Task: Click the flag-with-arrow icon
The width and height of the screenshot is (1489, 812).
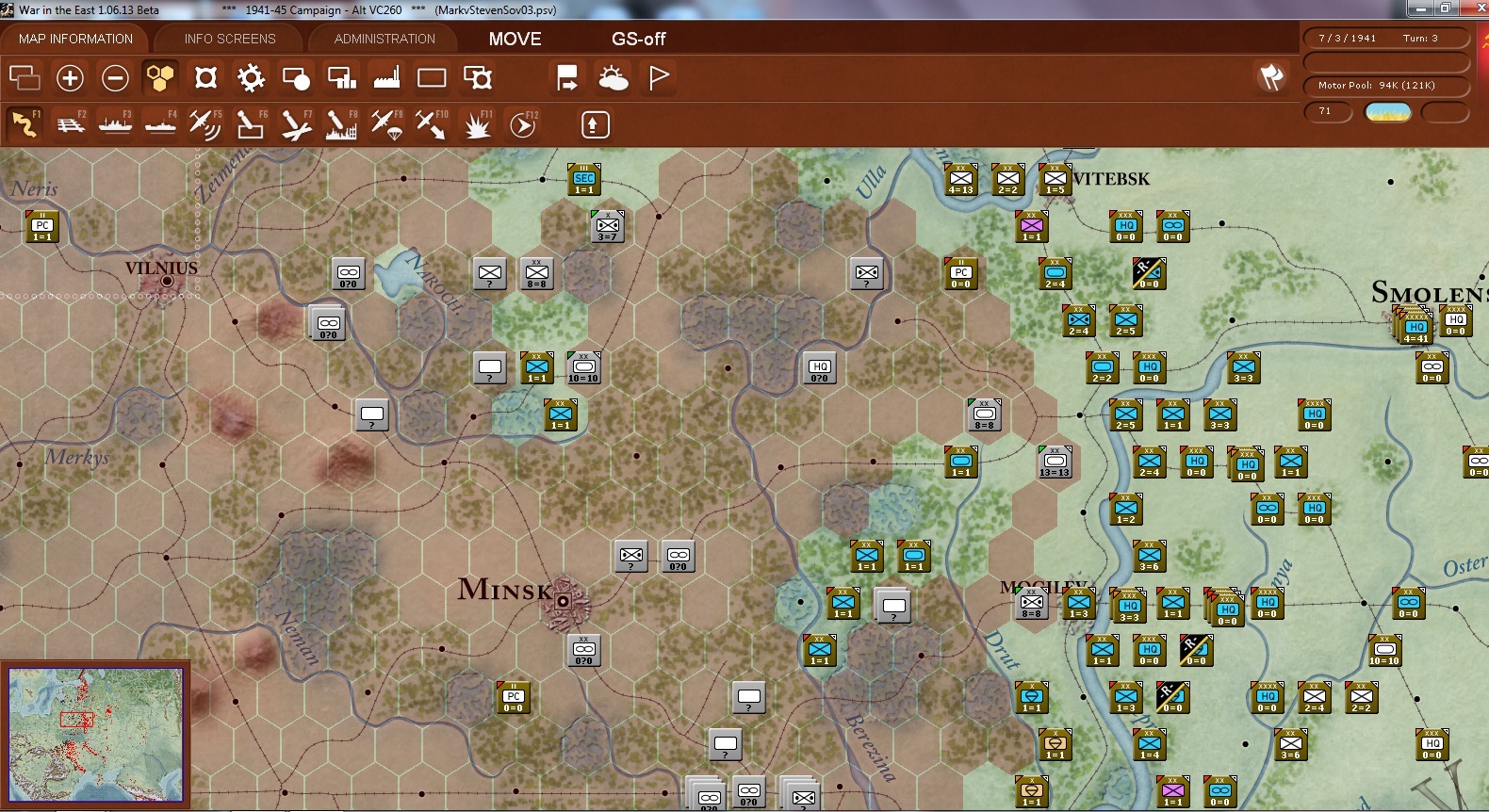Action: [567, 77]
